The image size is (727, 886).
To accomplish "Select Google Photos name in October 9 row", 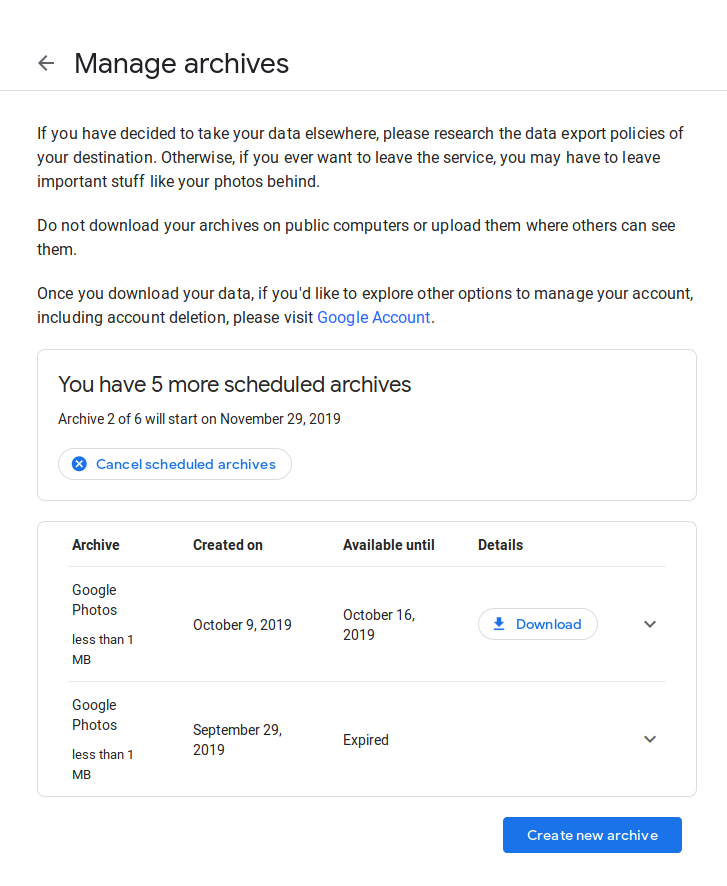I will point(94,600).
